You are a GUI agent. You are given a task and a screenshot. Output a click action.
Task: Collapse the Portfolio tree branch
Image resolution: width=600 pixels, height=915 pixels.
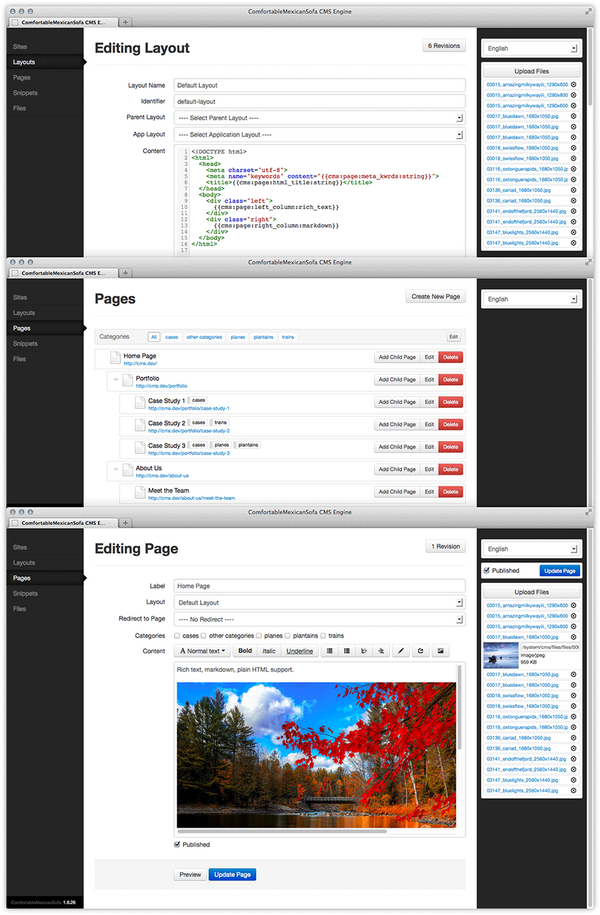tap(116, 380)
